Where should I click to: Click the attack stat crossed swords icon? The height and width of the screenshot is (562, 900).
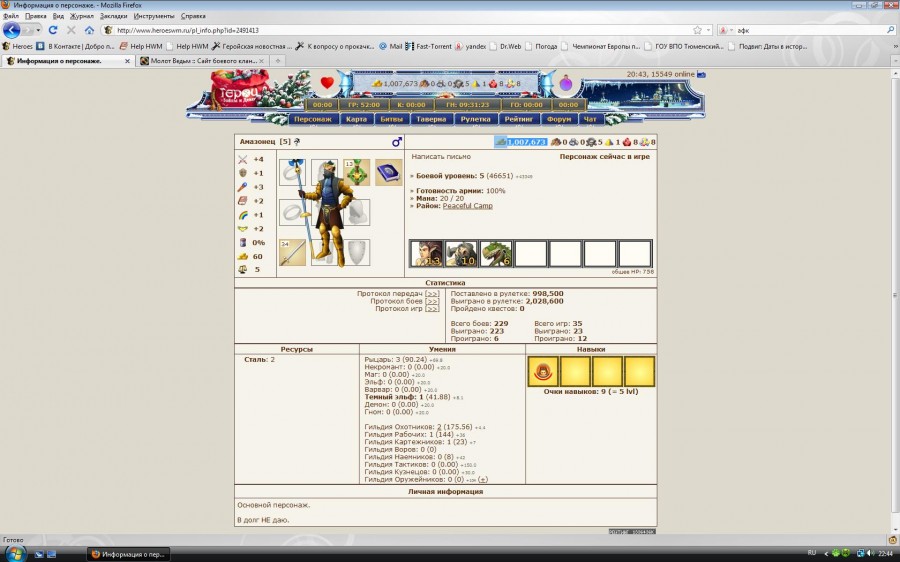(x=243, y=160)
